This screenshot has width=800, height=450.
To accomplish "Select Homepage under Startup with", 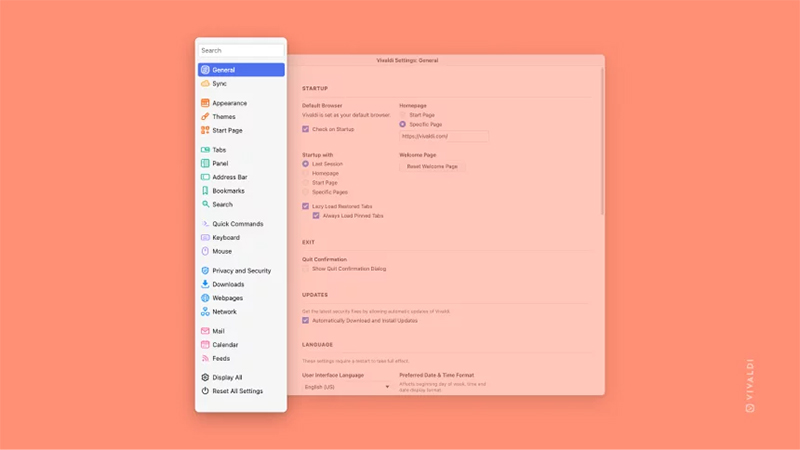I will click(306, 173).
